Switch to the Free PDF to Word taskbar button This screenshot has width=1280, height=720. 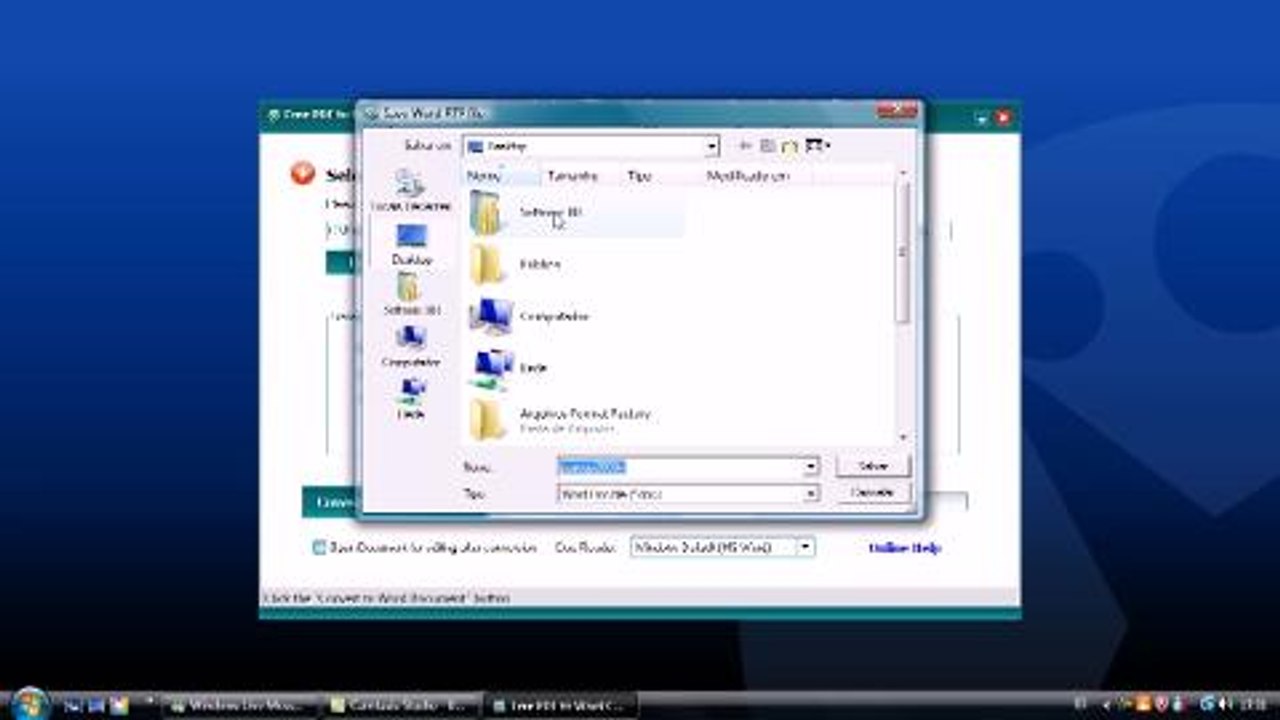click(560, 705)
